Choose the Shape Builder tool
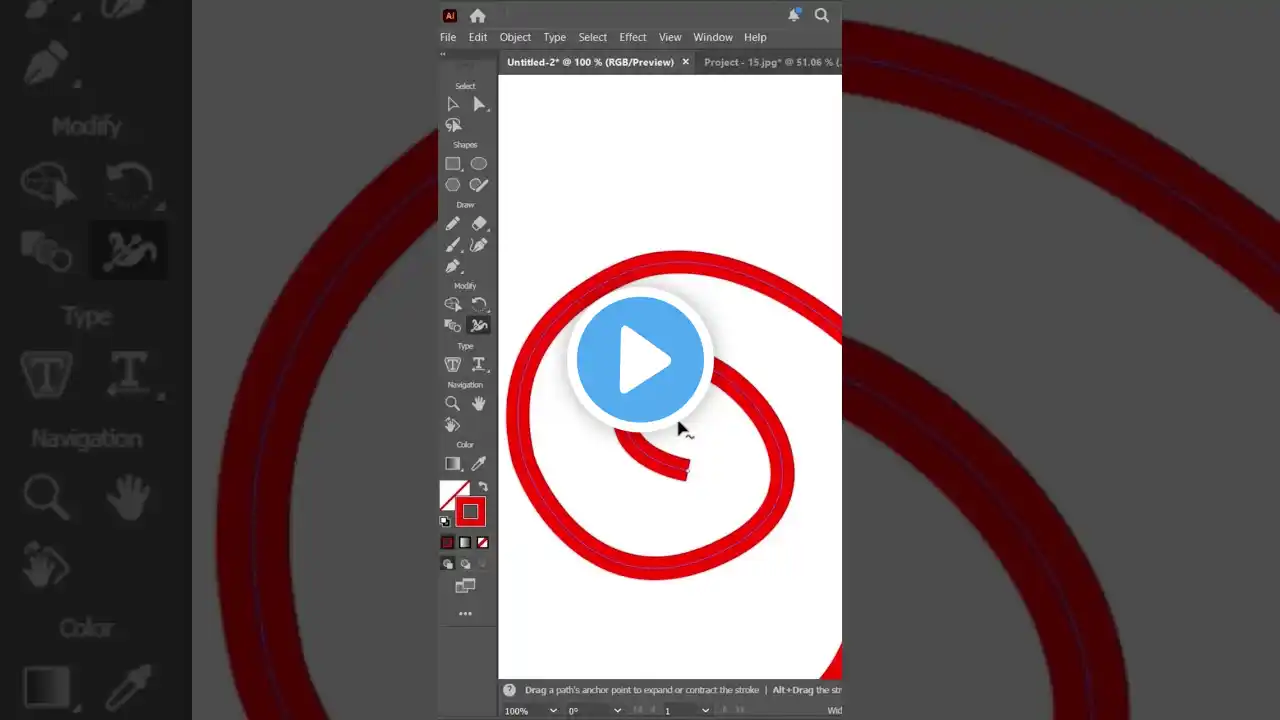The height and width of the screenshot is (720, 1280). pyautogui.click(x=453, y=304)
